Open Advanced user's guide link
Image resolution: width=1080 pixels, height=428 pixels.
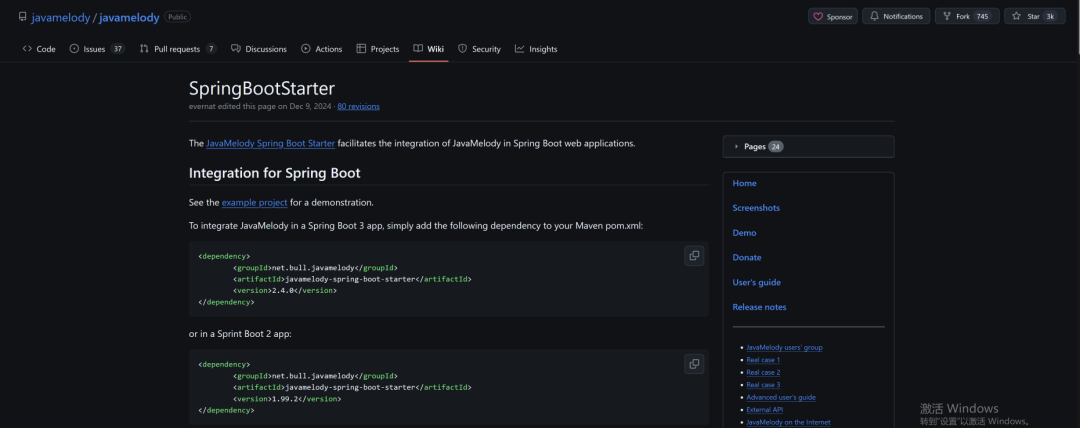coord(781,397)
